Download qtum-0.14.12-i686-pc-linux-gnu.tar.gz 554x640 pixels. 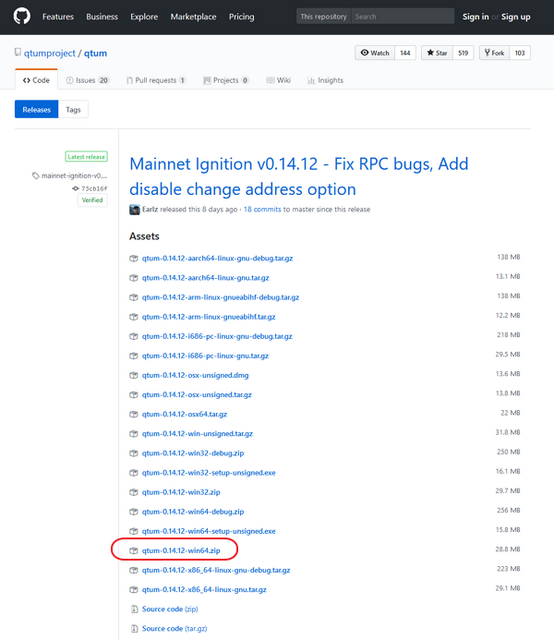(205, 356)
